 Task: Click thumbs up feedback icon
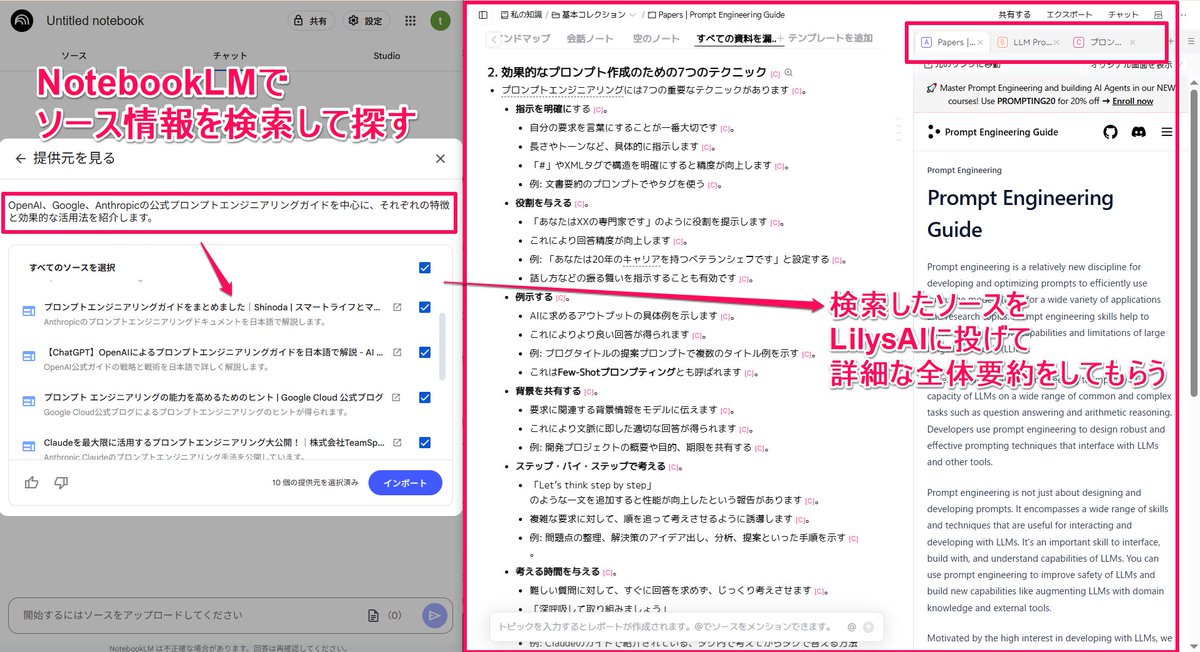(32, 483)
